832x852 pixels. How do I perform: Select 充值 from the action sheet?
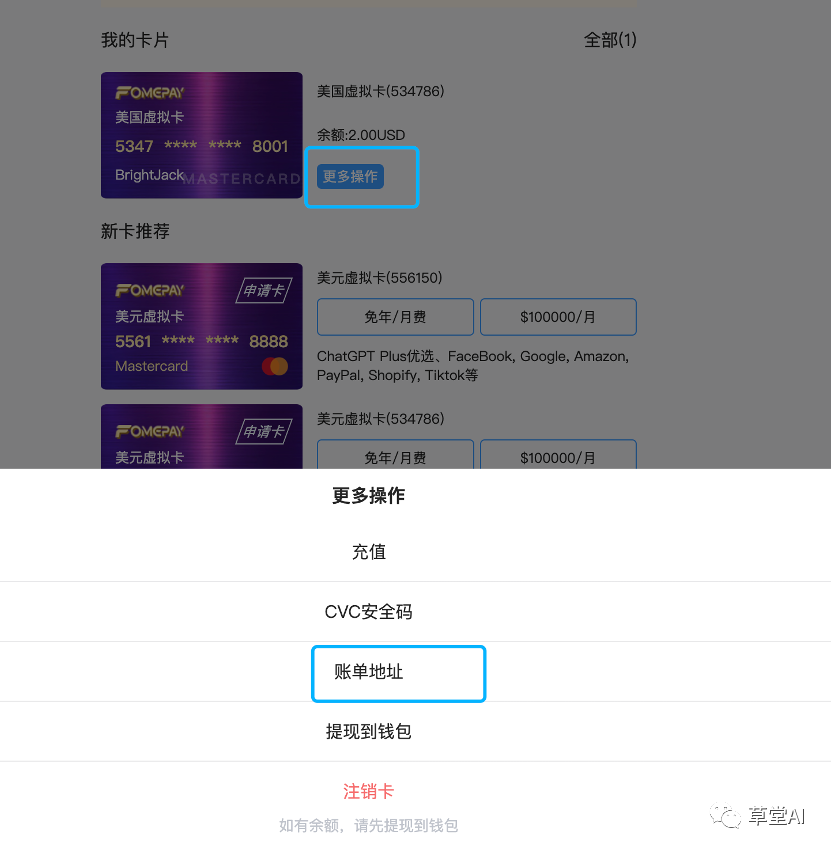(369, 552)
